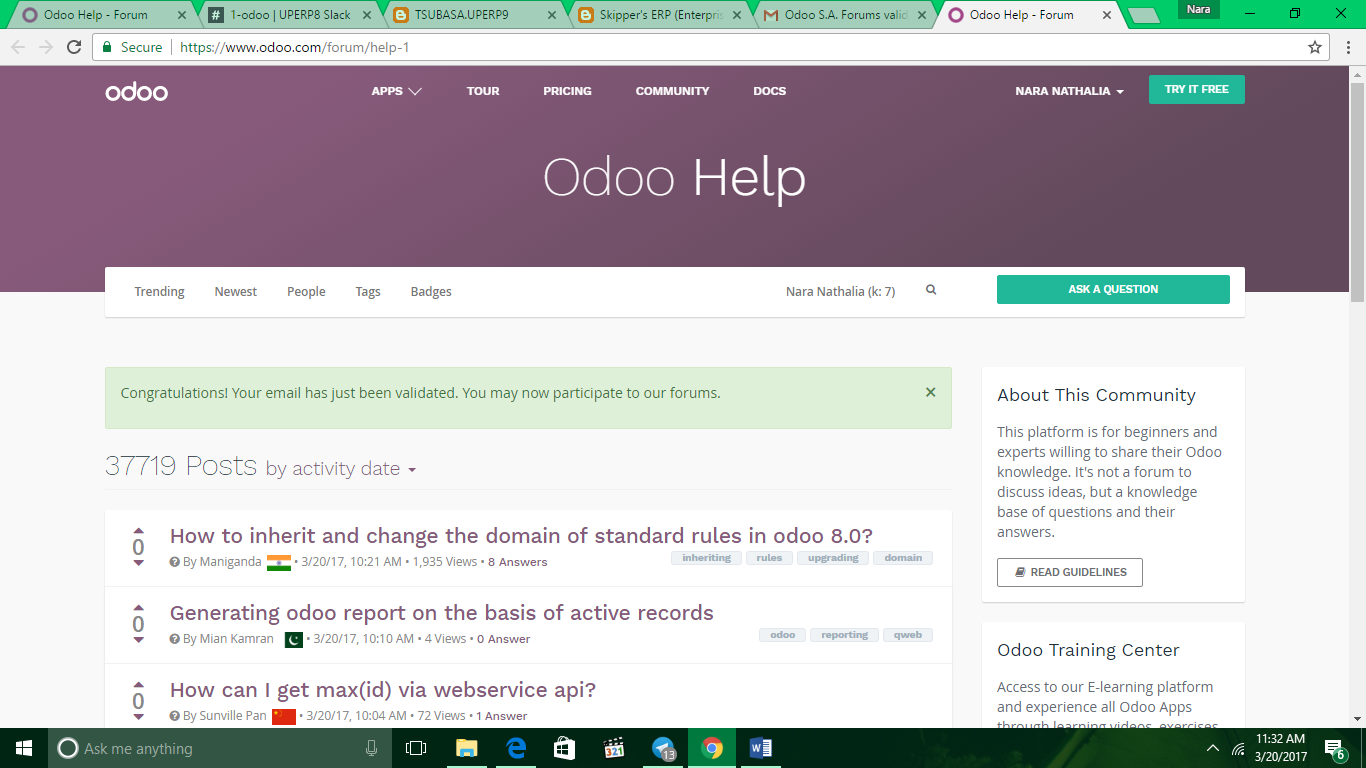
Task: Show hidden system tray icons chevron
Action: (x=1213, y=748)
